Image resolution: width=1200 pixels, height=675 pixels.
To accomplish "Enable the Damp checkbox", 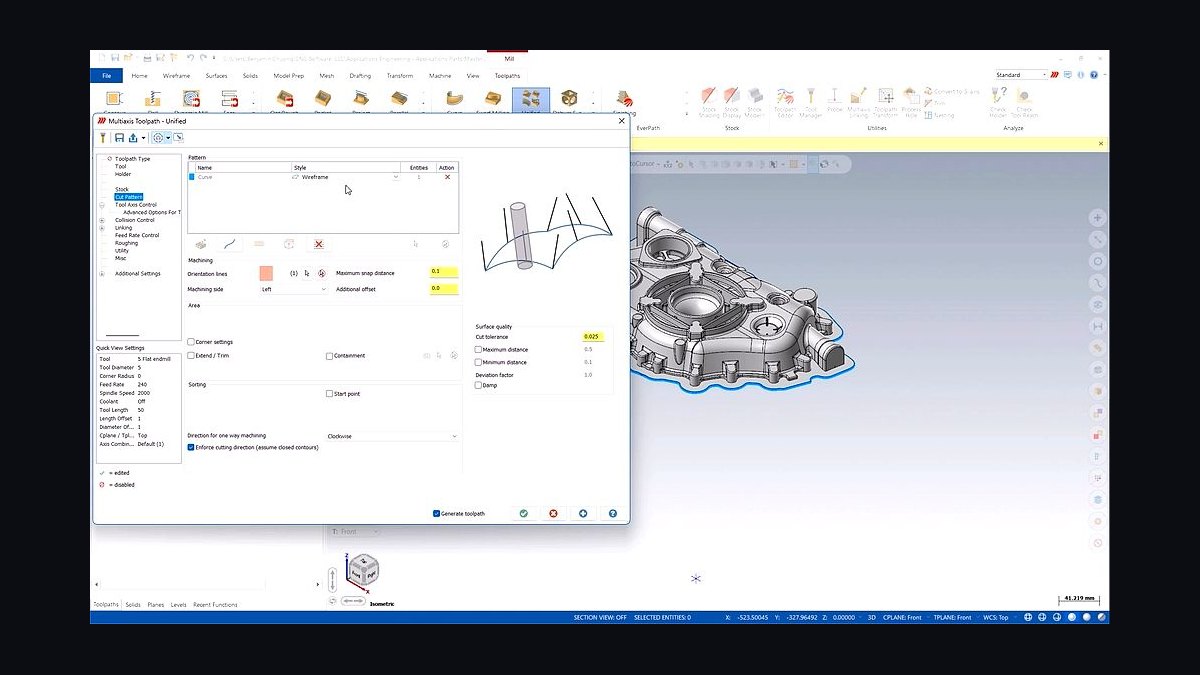I will click(x=478, y=385).
